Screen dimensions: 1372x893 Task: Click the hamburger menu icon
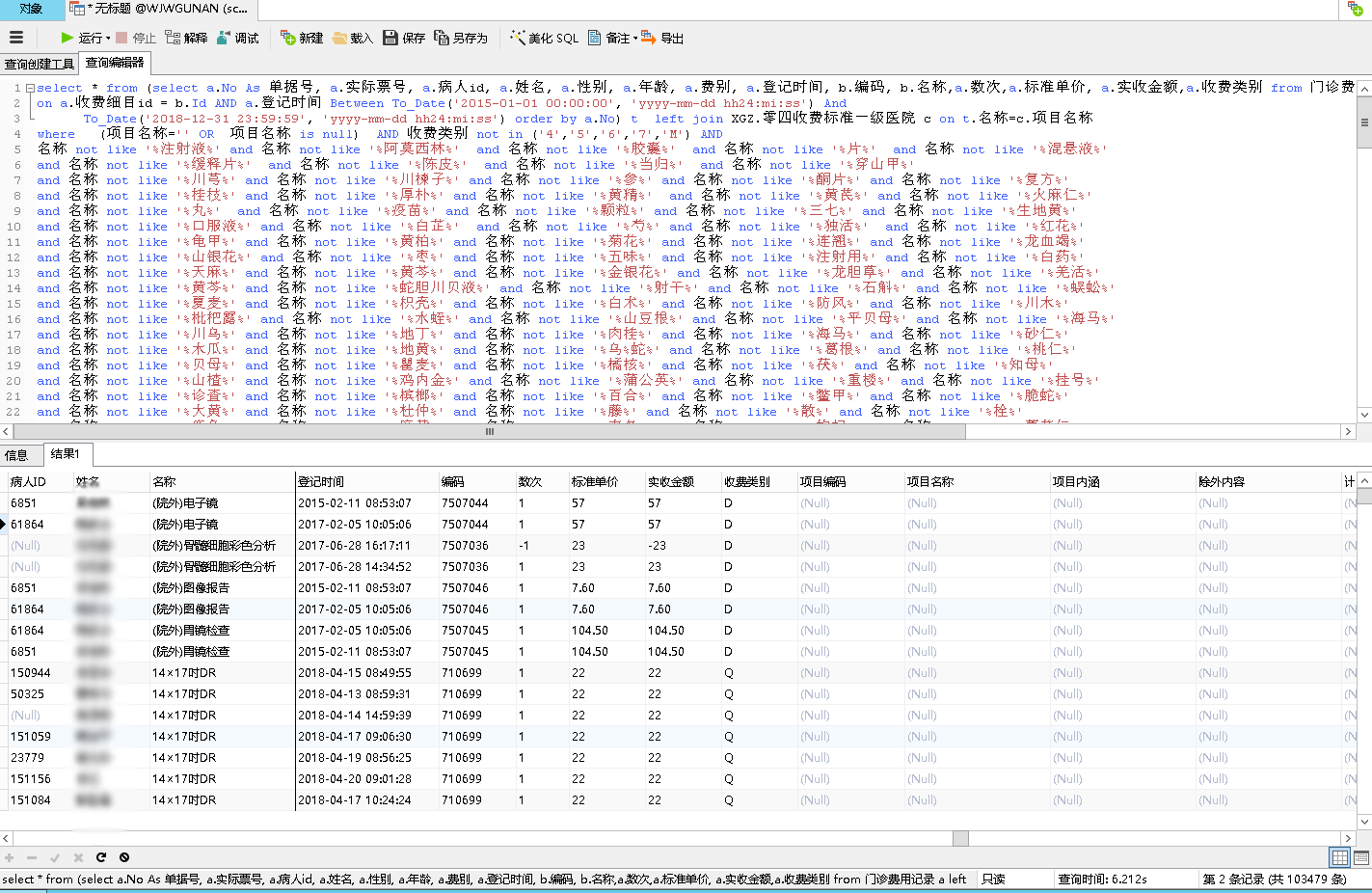click(15, 38)
